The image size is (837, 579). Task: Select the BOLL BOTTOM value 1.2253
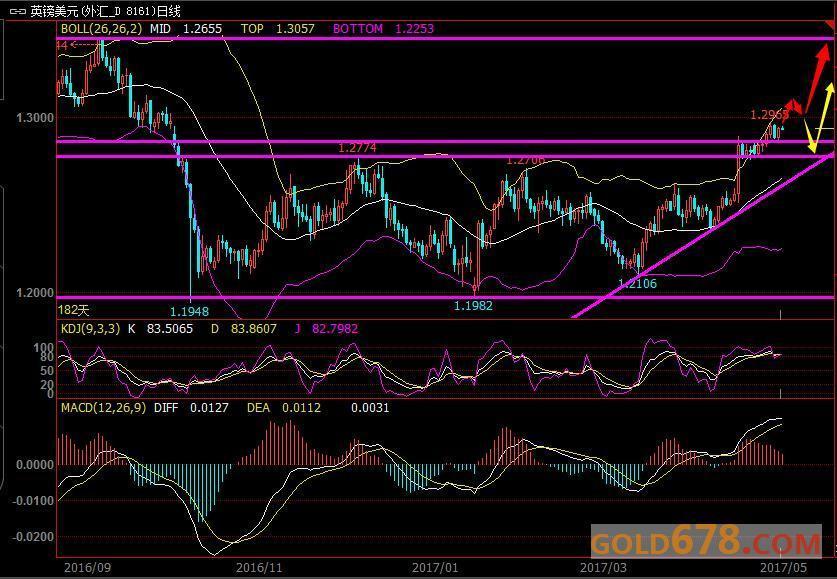click(414, 29)
